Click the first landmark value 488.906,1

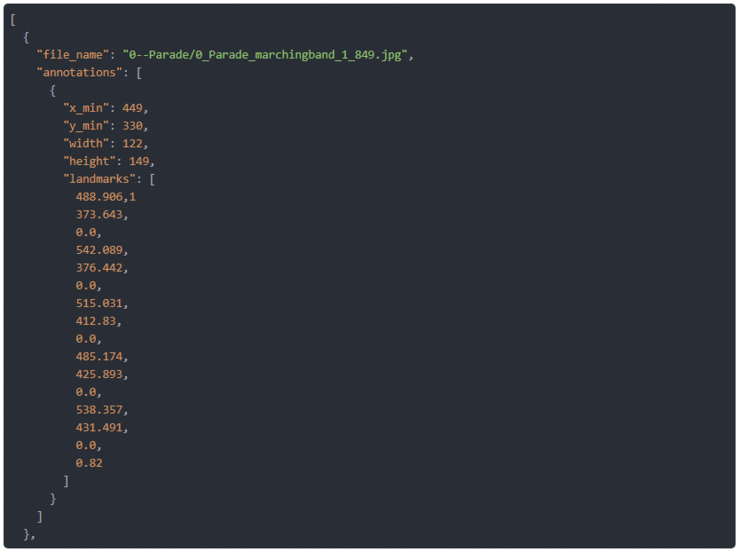pyautogui.click(x=105, y=197)
